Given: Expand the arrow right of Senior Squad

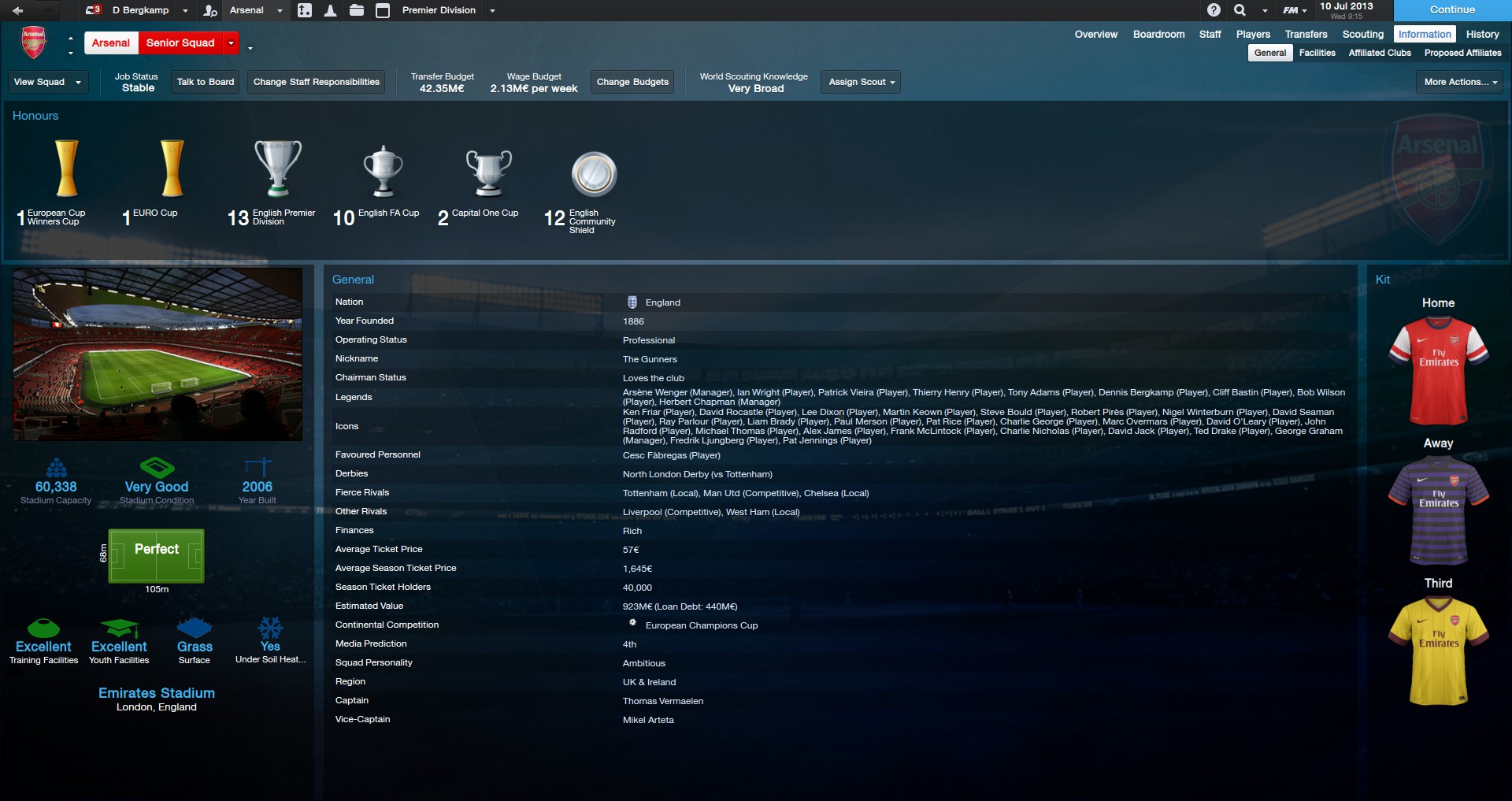Looking at the screenshot, I should coord(250,48).
